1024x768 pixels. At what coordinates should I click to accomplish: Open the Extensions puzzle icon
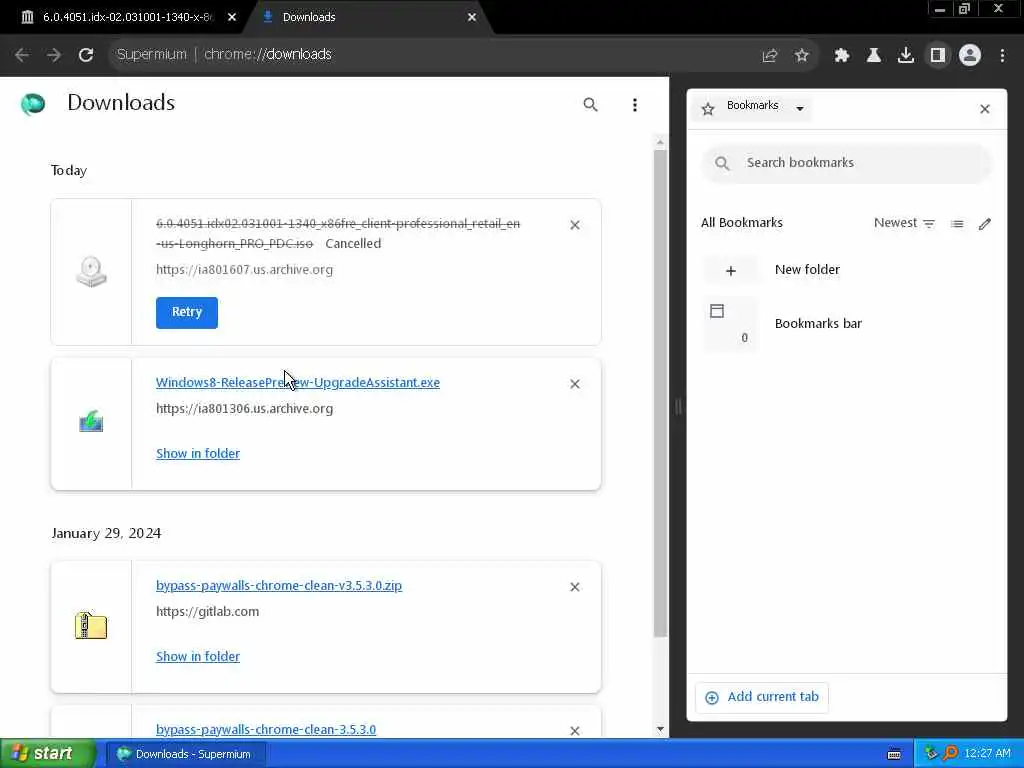[841, 56]
